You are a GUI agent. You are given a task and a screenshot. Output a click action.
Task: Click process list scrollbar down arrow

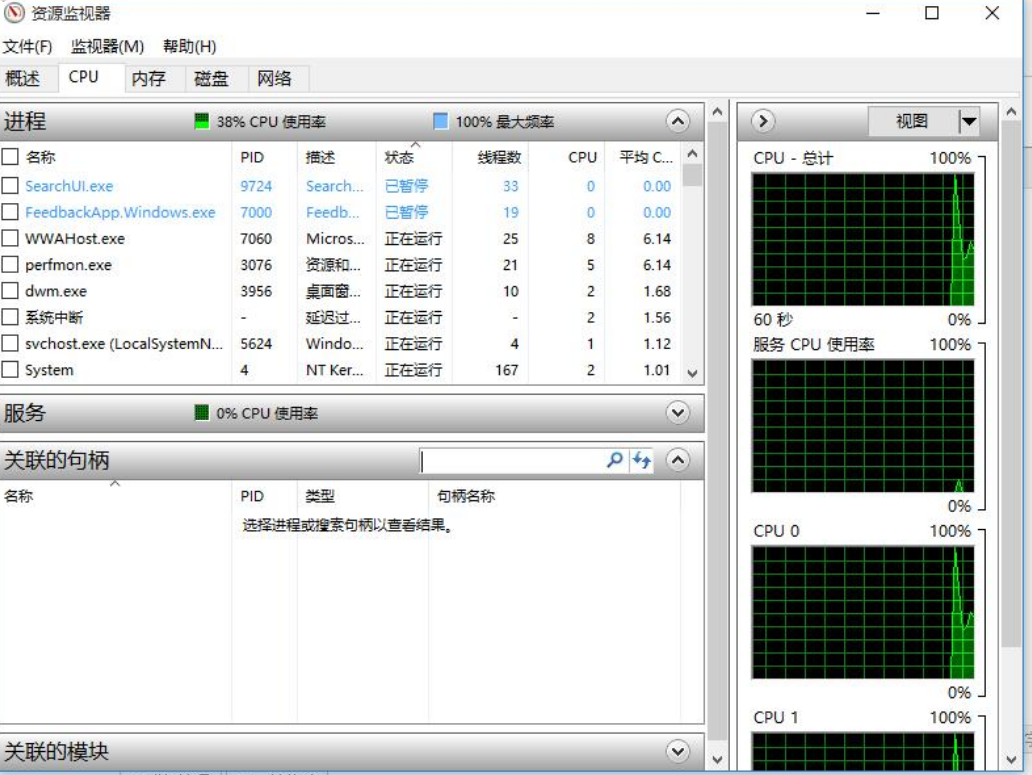point(692,373)
